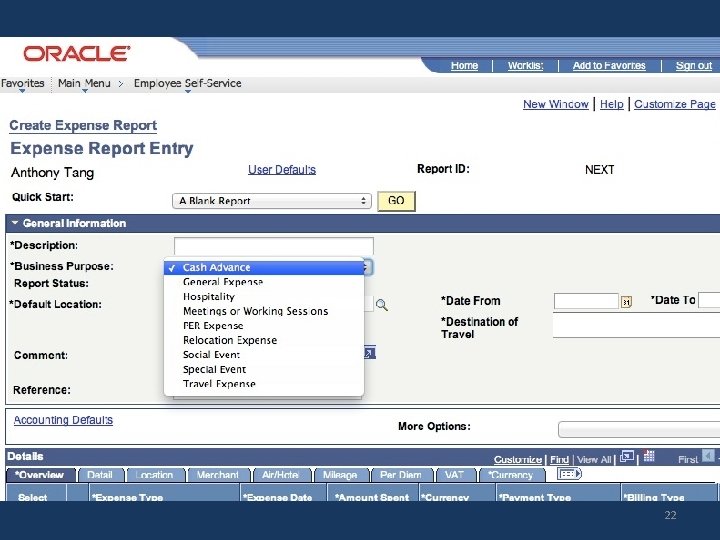Viewport: 720px width, 540px height.
Task: Click Find link in Details header
Action: 559,459
